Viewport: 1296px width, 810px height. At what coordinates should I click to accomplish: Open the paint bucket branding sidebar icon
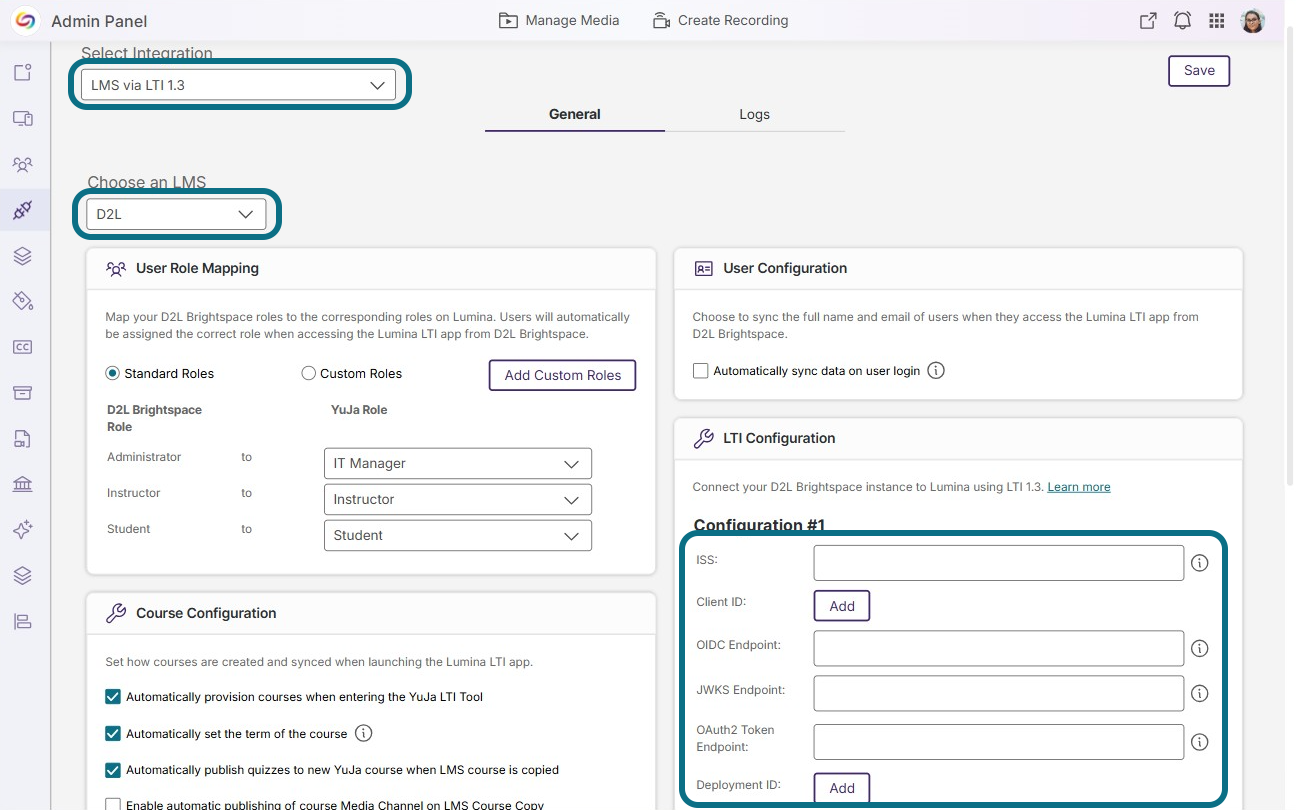pos(23,301)
